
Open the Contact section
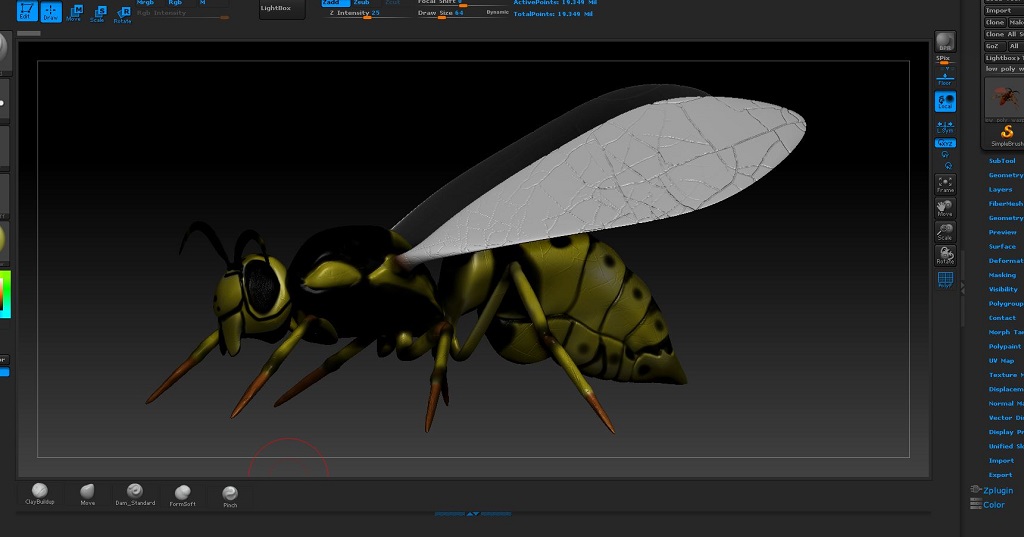[1002, 318]
